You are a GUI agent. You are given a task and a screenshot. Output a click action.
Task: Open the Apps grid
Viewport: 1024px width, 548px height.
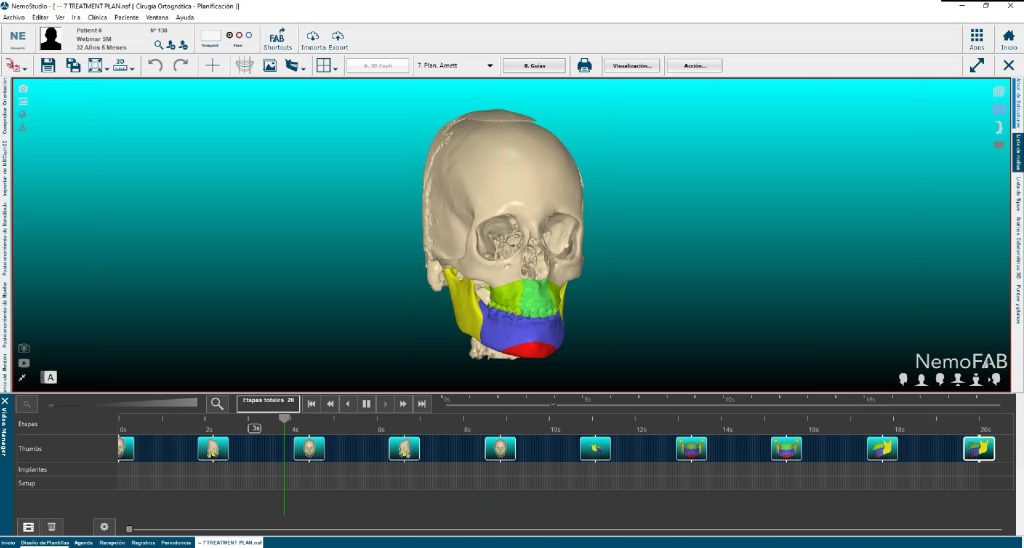977,39
